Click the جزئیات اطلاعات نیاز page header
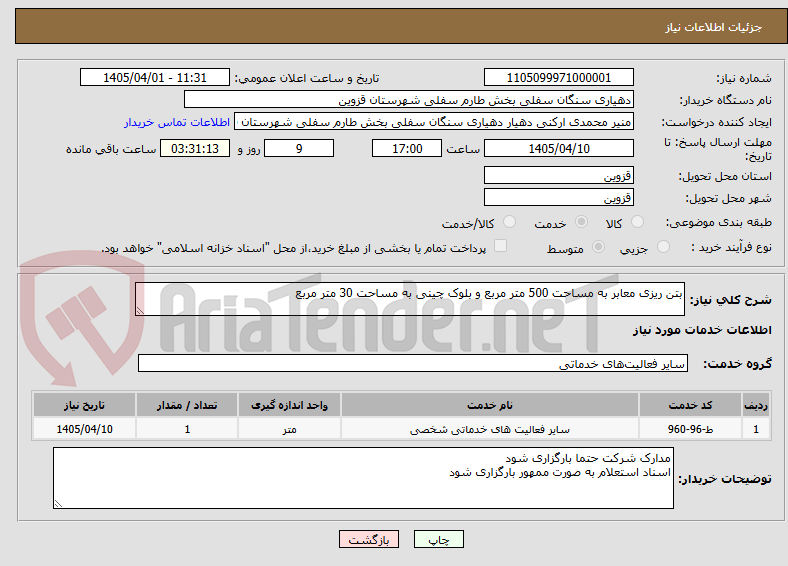Viewport: 788px width, 566px height. (713, 27)
